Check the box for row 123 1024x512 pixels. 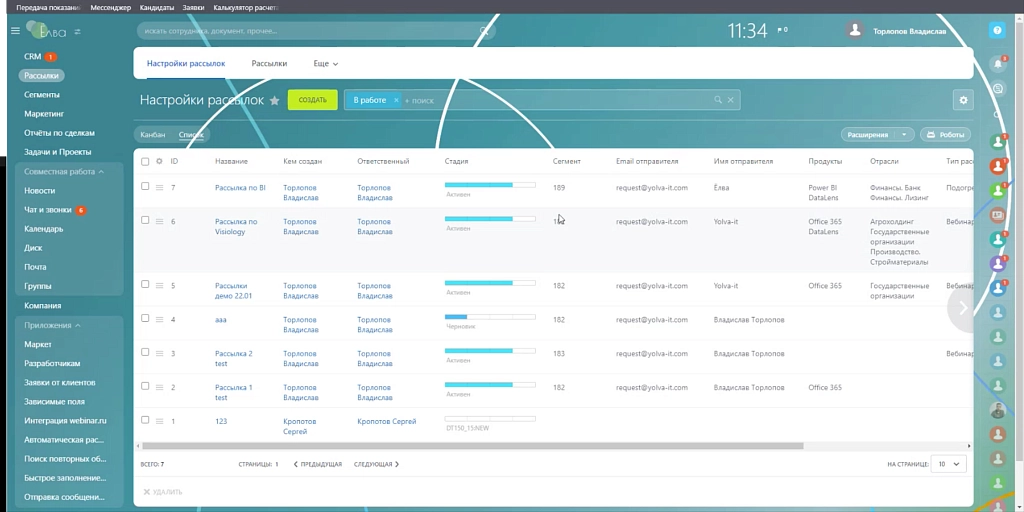tap(145, 420)
